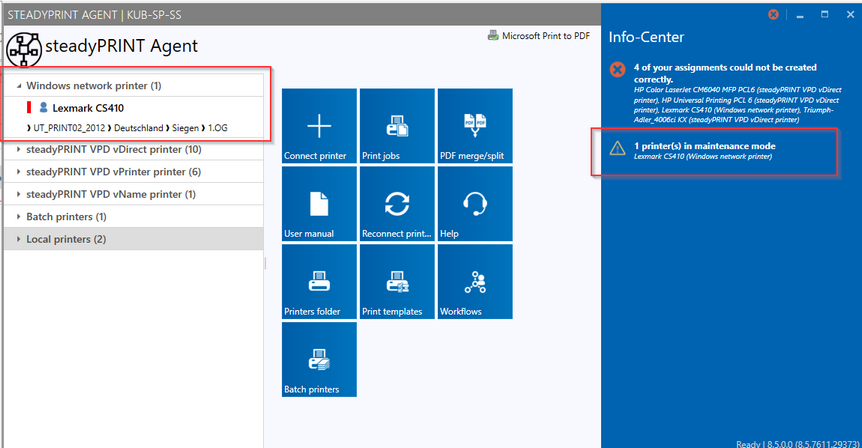Click the maintenance mode warning triangle
Viewport: 862px width, 448px height.
click(617, 148)
